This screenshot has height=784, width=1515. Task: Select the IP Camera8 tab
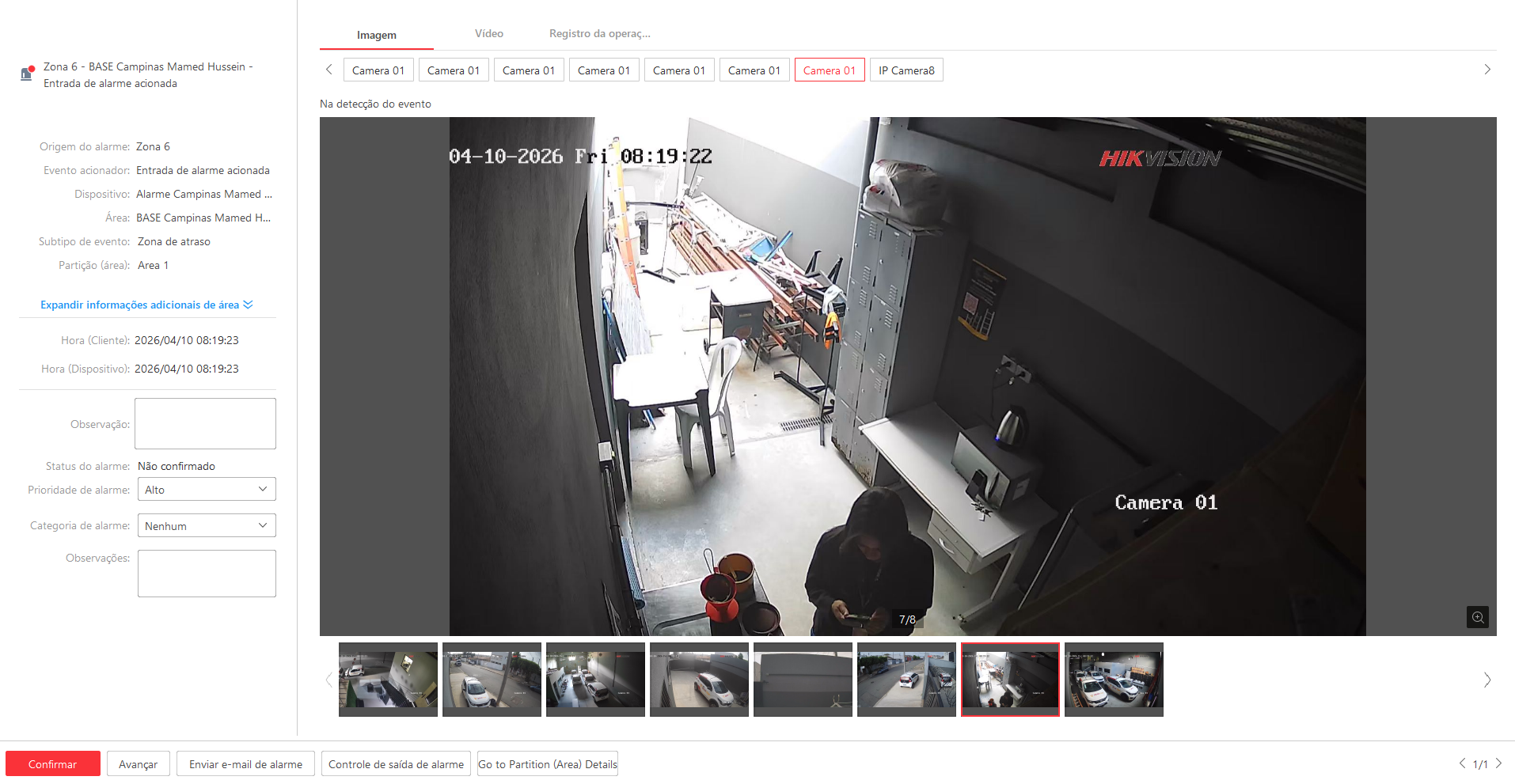click(906, 70)
